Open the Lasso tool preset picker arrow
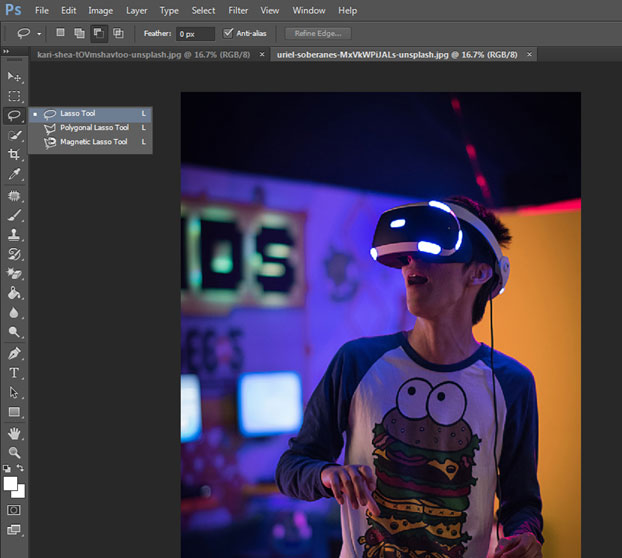The width and height of the screenshot is (622, 558). click(39, 34)
